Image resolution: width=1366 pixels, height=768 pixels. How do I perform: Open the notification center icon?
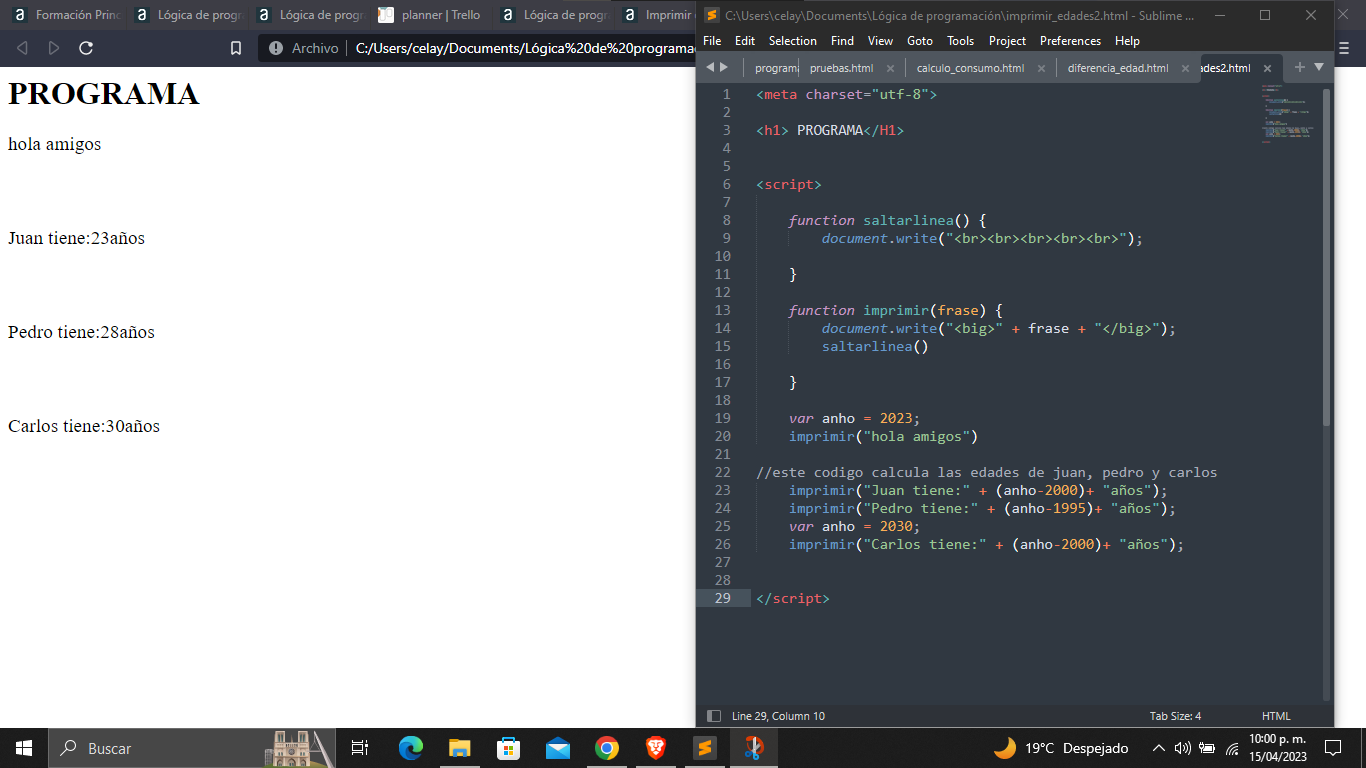tap(1332, 748)
